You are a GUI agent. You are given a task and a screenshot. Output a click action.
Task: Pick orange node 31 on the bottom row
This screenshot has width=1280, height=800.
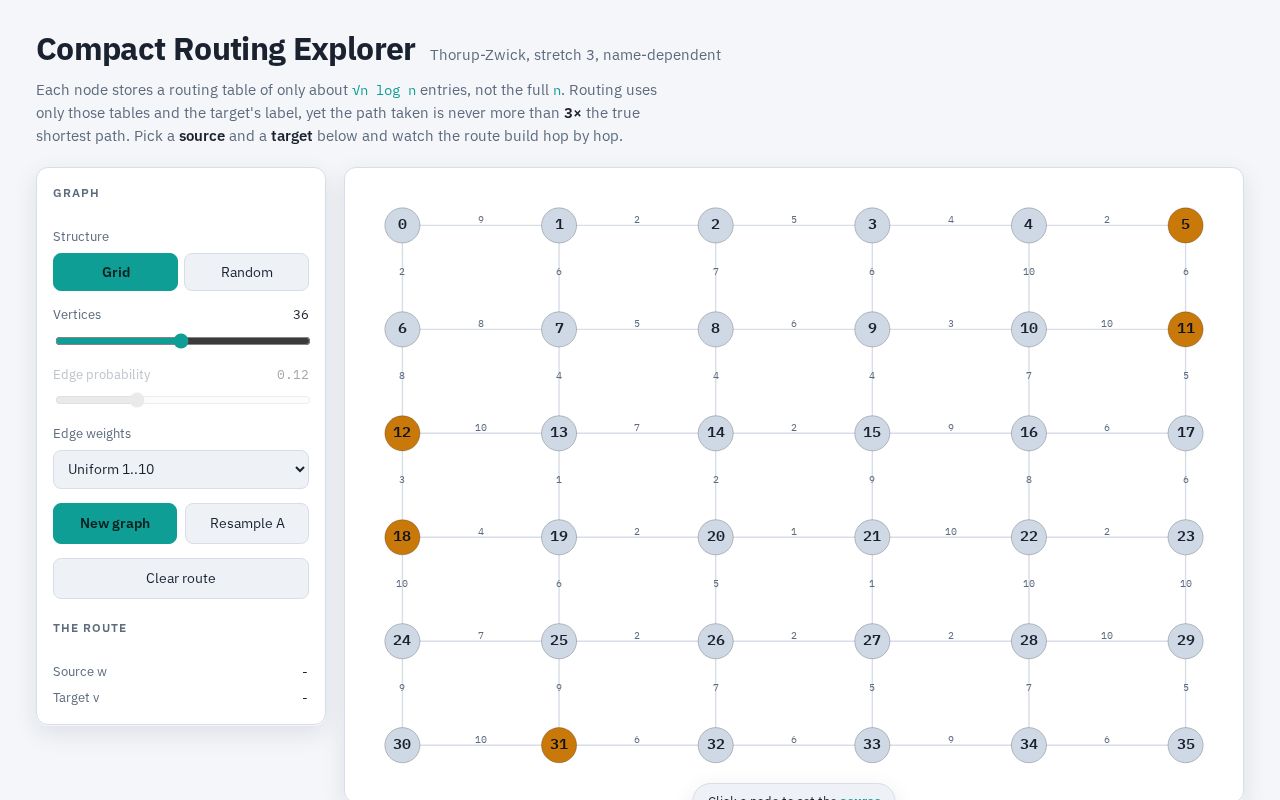tap(559, 745)
